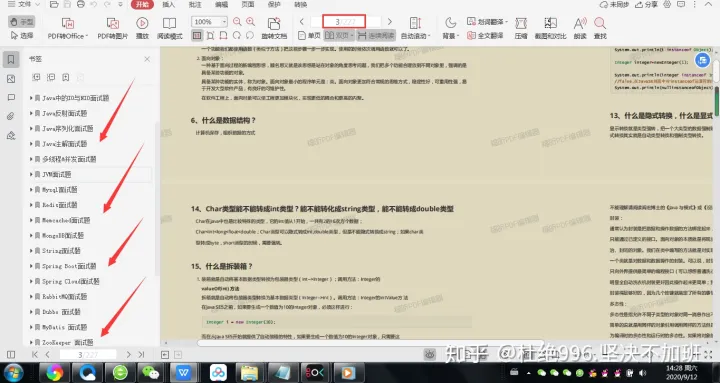720x383 pixels.
Task: Click expand all bookmarks icon
Action: (36, 77)
